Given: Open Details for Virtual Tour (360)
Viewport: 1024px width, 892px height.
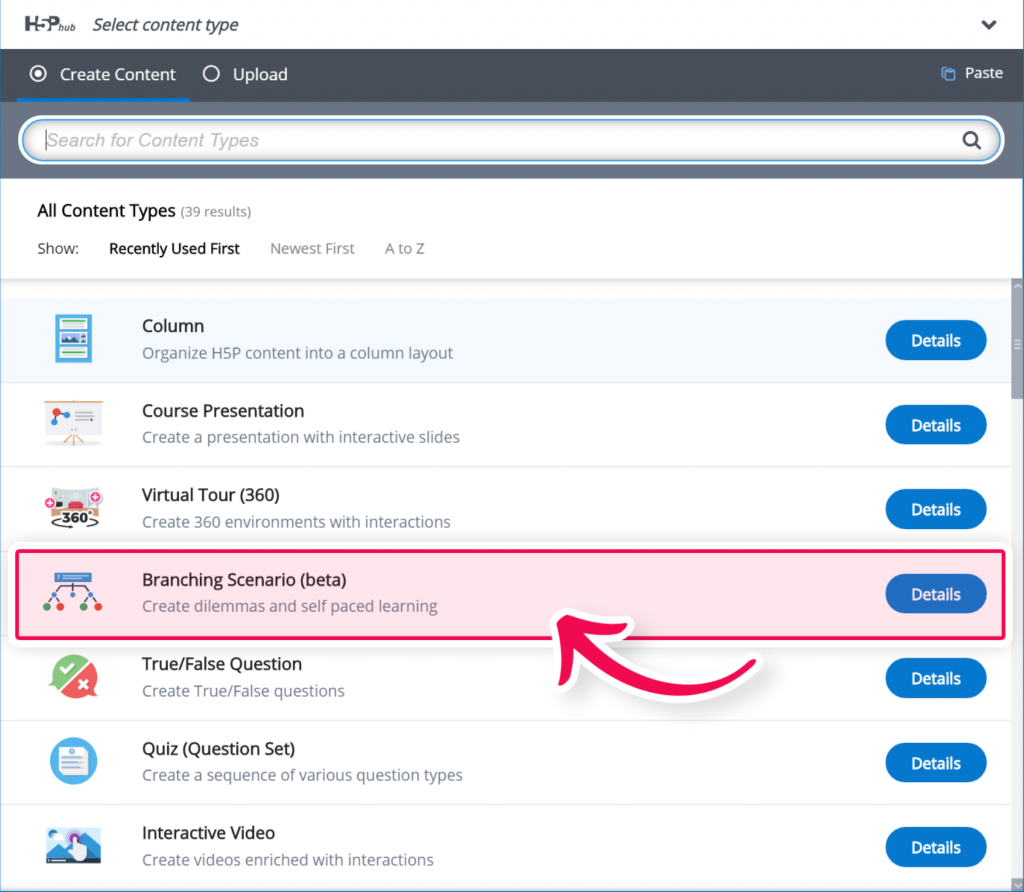Looking at the screenshot, I should pos(935,509).
